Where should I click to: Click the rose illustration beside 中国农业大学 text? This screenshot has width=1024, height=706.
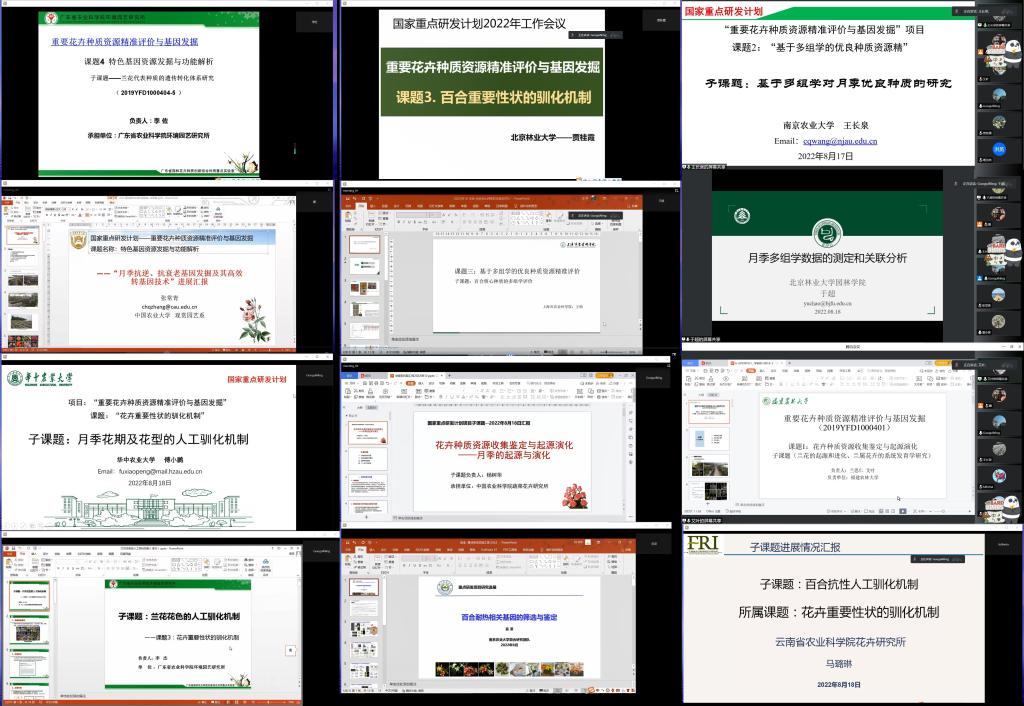(255, 319)
